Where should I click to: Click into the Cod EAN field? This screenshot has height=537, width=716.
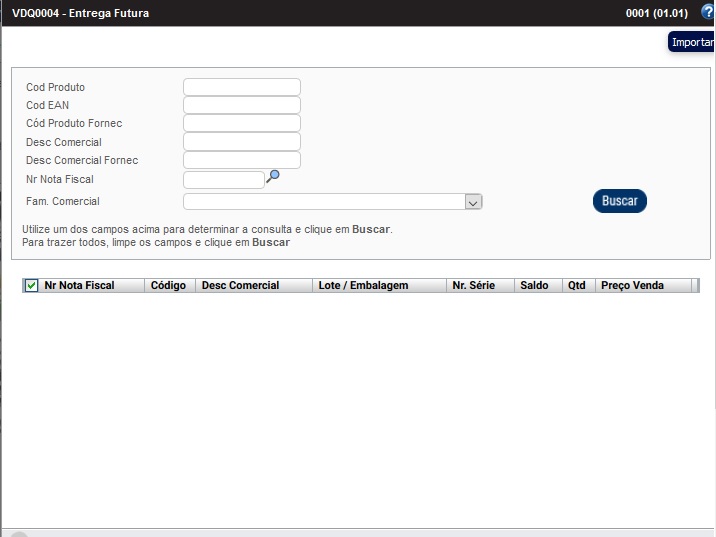coord(241,105)
